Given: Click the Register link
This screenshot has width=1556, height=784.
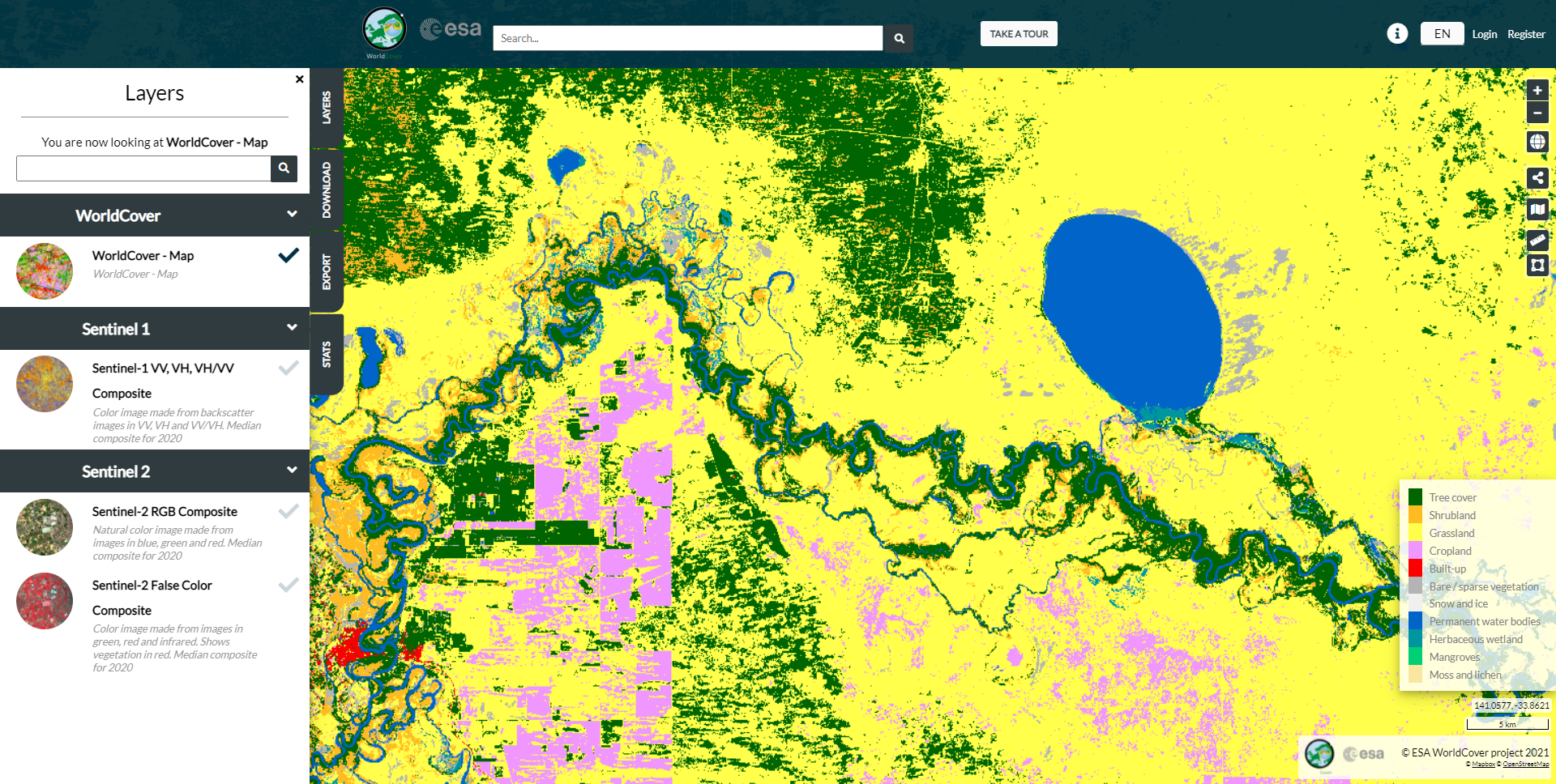Looking at the screenshot, I should (1526, 34).
